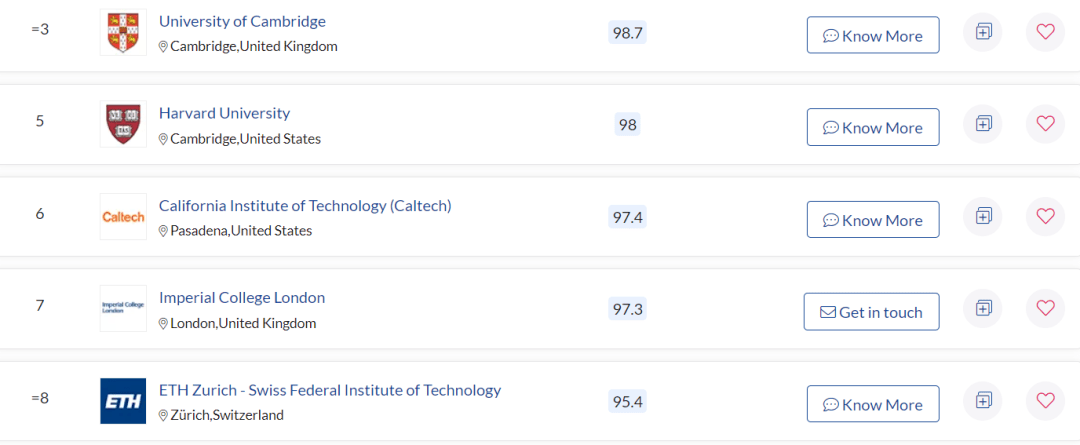Image resolution: width=1080 pixels, height=445 pixels.
Task: Click Get in touch for Imperial College
Action: [x=871, y=312]
